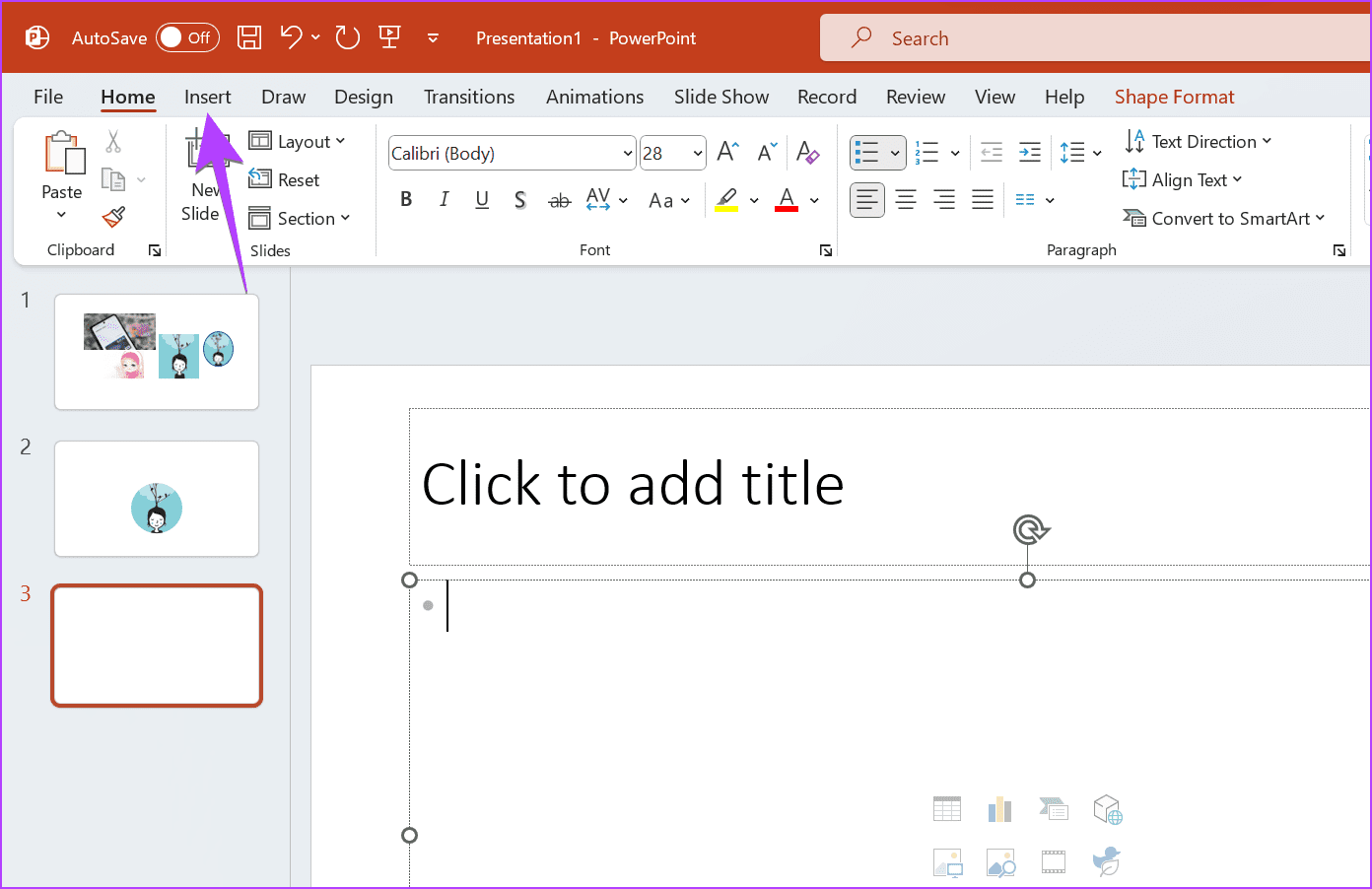Toggle Italic text formatting

[444, 200]
